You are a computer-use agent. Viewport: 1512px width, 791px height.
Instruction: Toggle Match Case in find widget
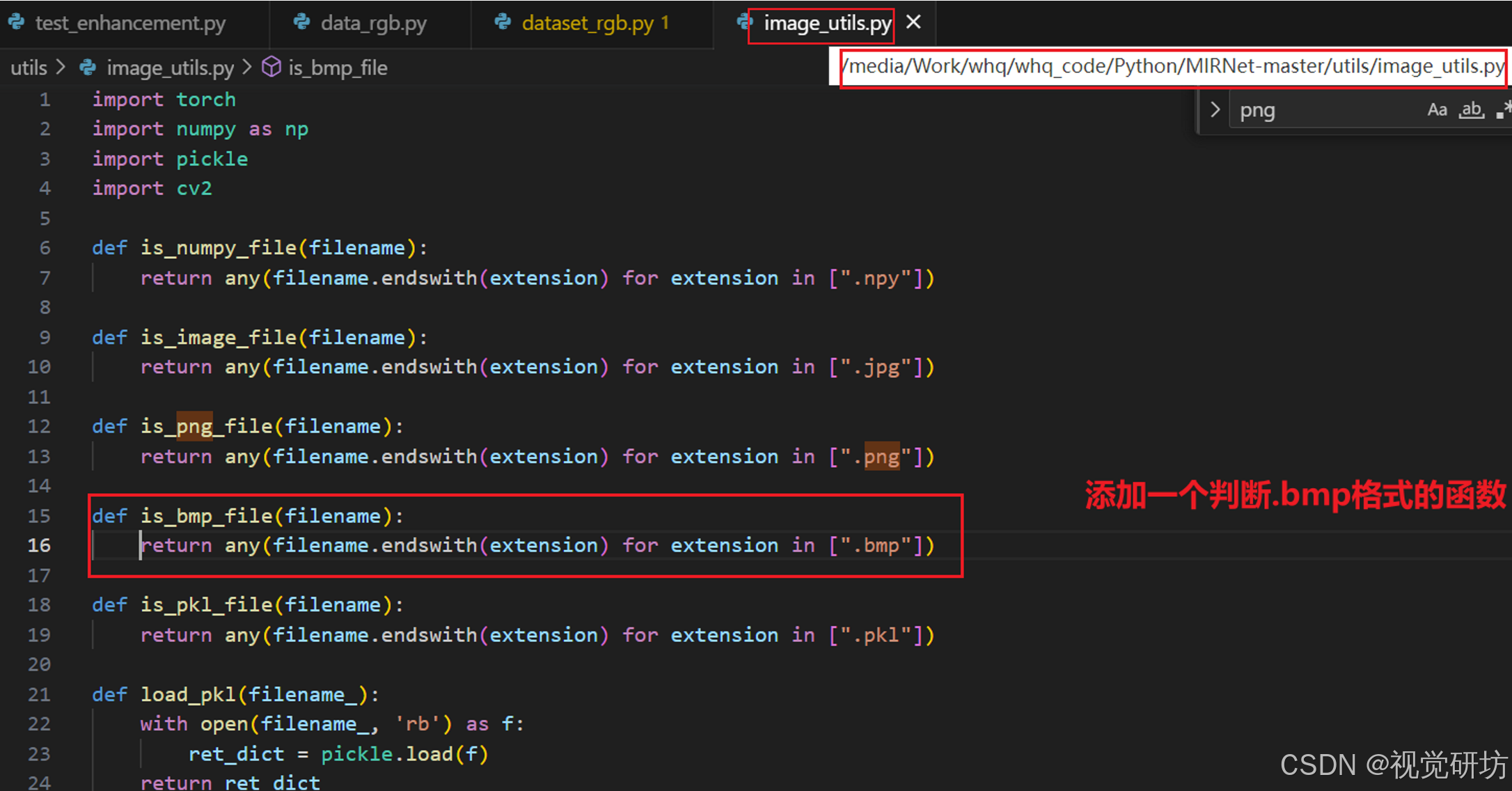coord(1437,110)
